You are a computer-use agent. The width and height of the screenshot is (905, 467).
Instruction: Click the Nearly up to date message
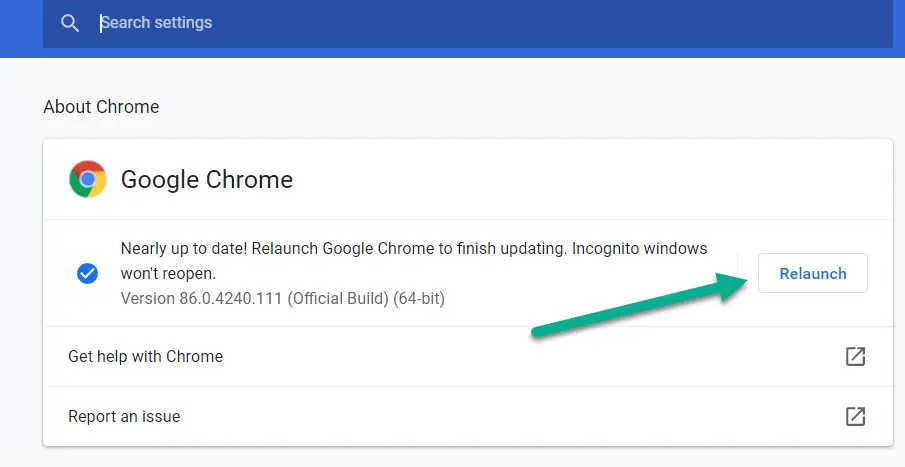pyautogui.click(x=184, y=249)
